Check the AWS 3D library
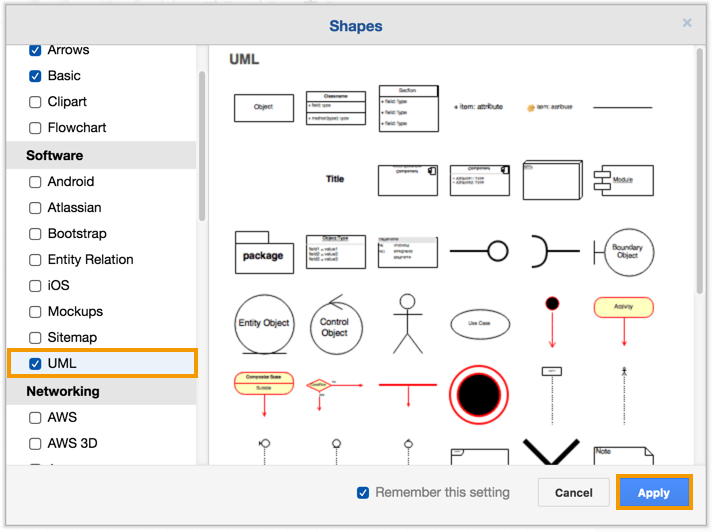This screenshot has width=712, height=532. click(36, 443)
